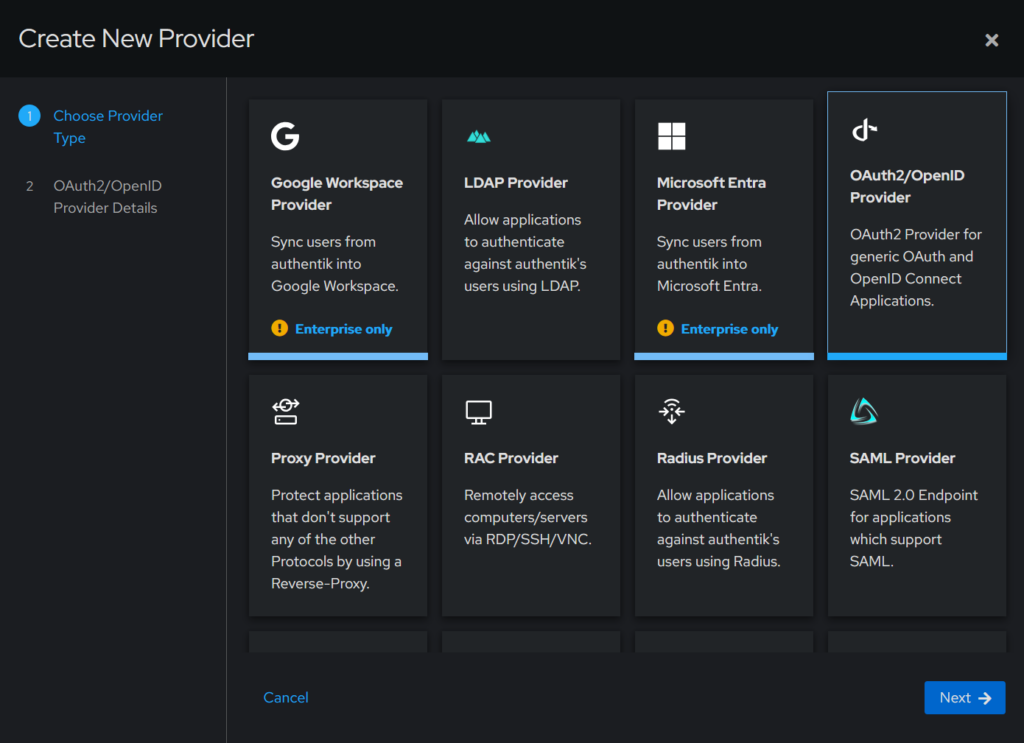Viewport: 1024px width, 743px height.
Task: Click Enterprise only label on Microsoft Entra card
Action: [729, 329]
